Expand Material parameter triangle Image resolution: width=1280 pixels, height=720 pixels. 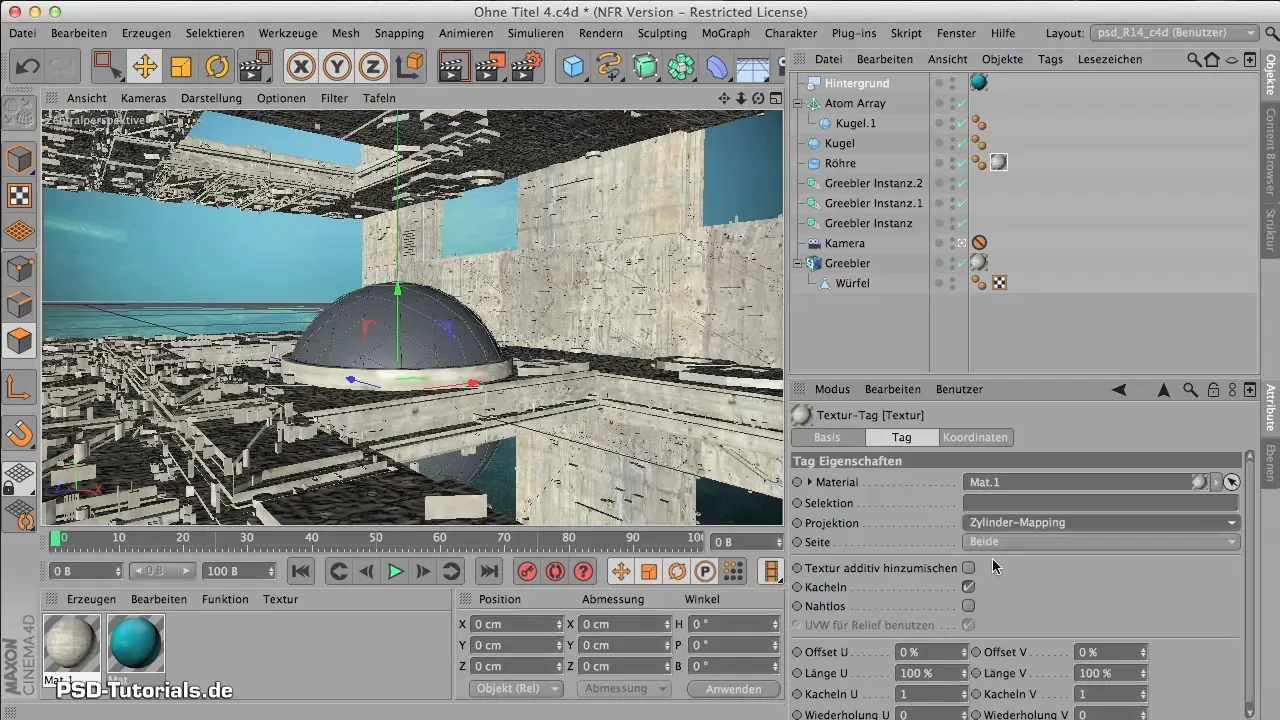coord(810,482)
